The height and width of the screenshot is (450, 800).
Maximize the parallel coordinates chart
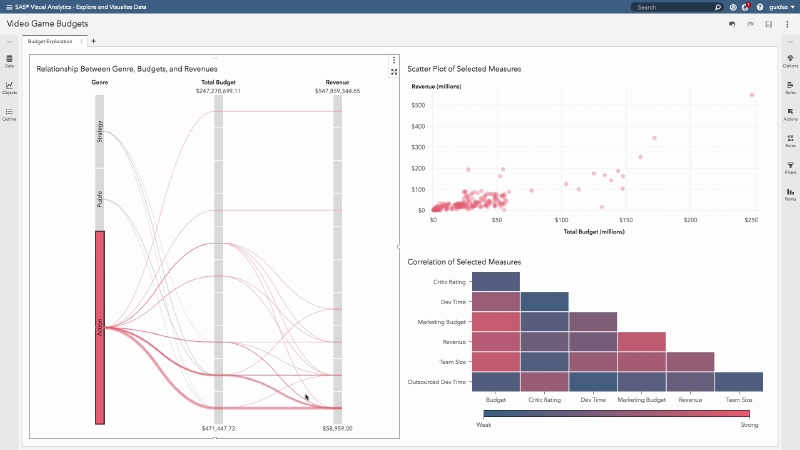(394, 72)
